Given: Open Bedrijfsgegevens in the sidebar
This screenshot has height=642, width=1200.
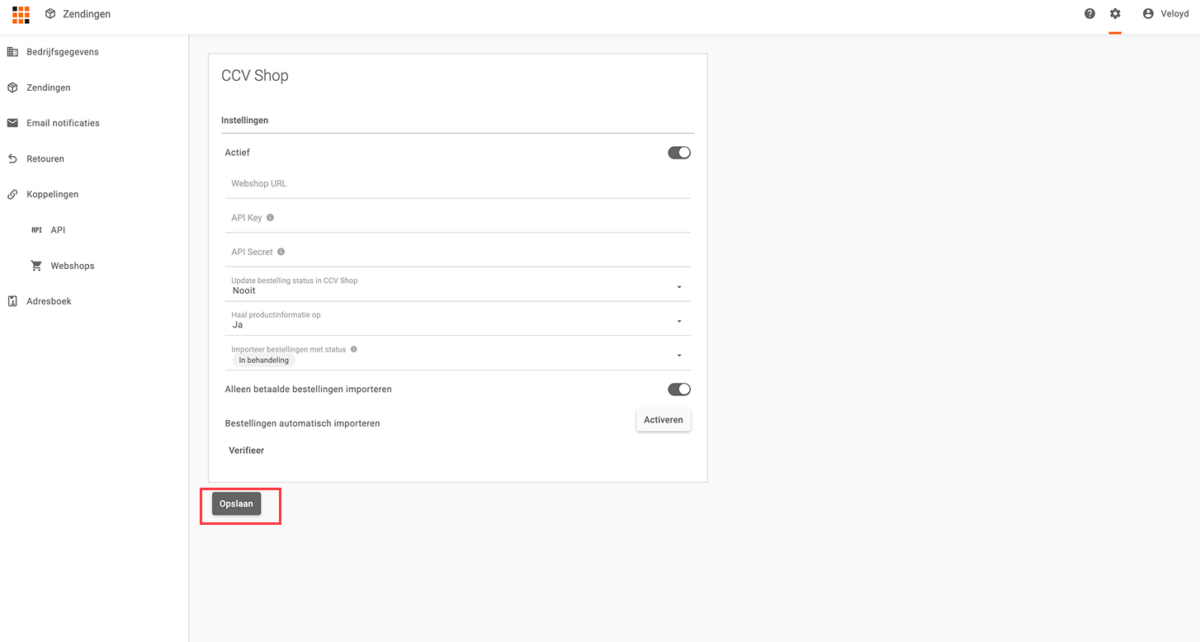Looking at the screenshot, I should point(62,52).
